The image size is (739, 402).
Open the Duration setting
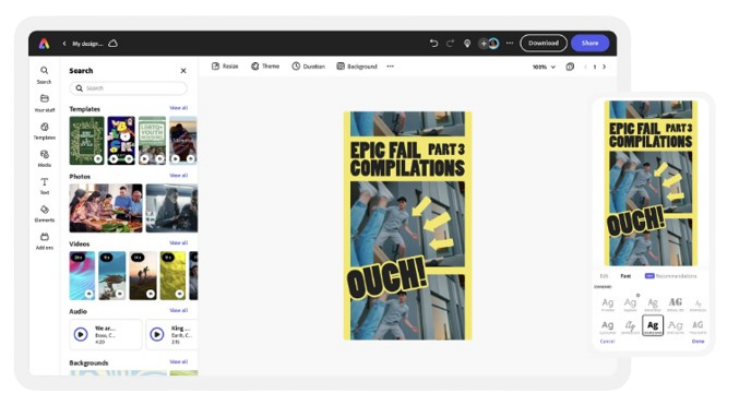pos(308,66)
